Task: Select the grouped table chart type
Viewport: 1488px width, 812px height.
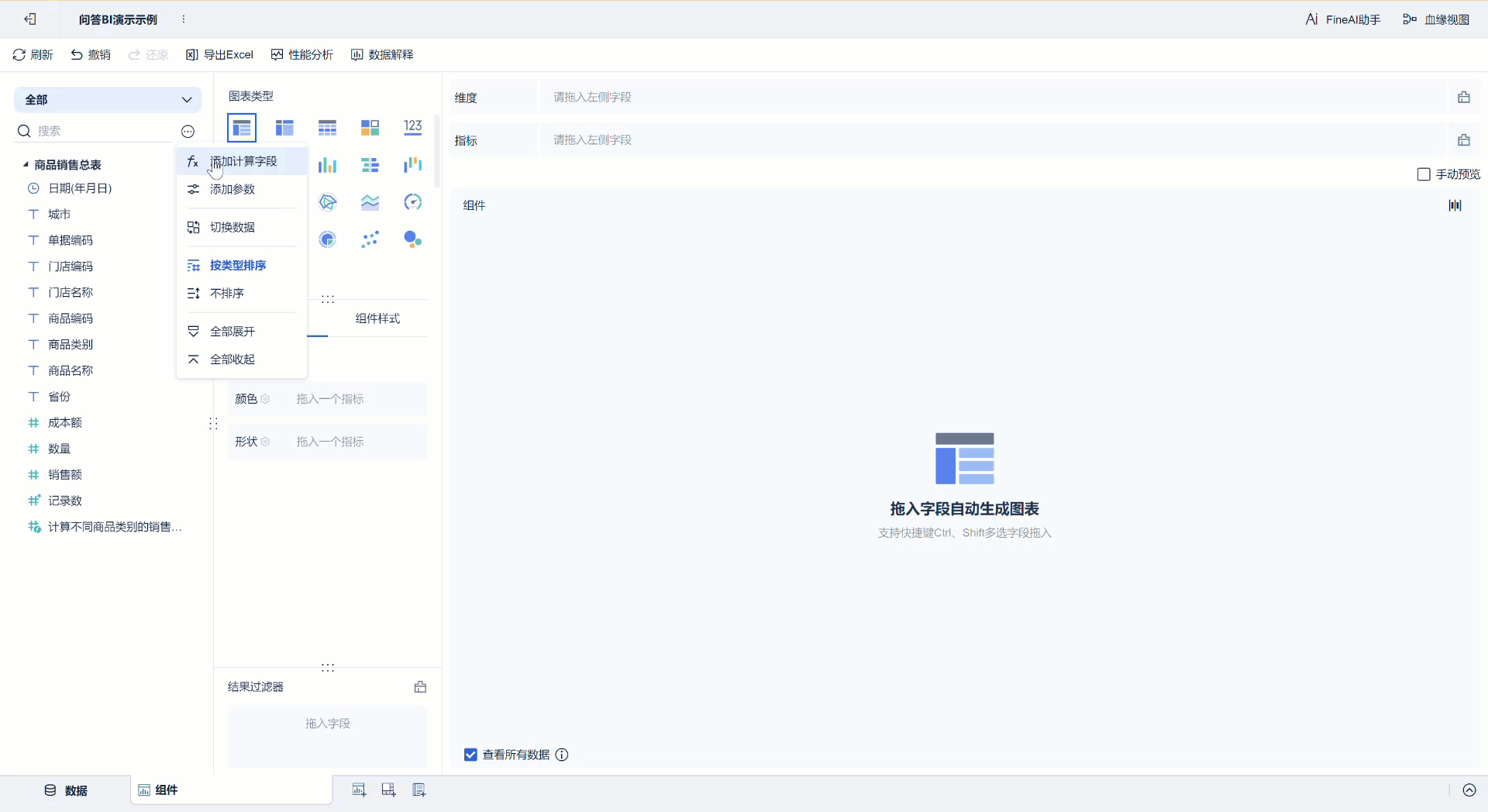Action: pyautogui.click(x=241, y=127)
